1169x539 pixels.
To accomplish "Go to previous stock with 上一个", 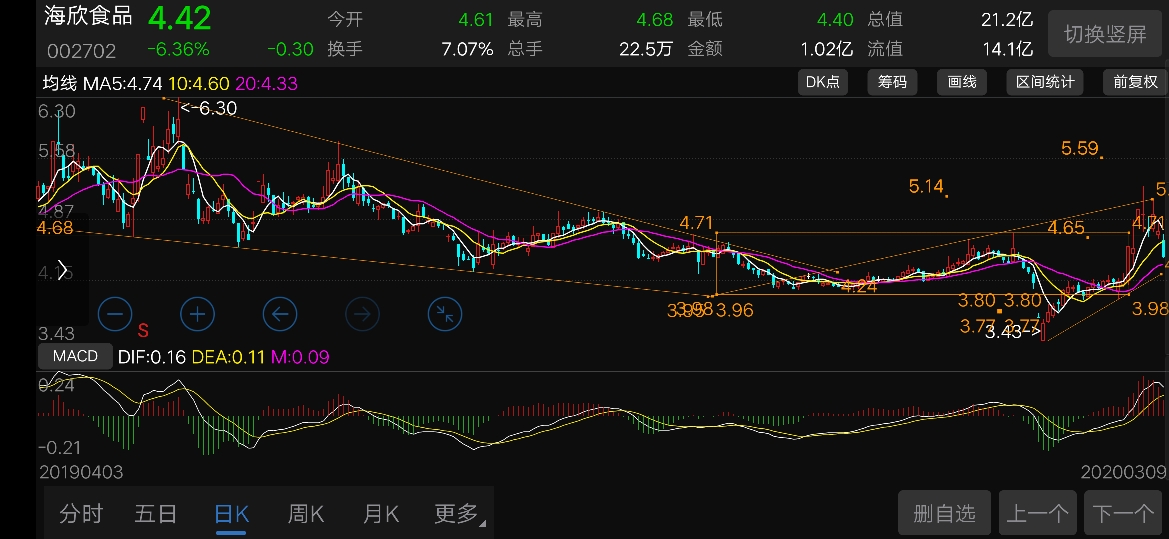I will [1038, 513].
